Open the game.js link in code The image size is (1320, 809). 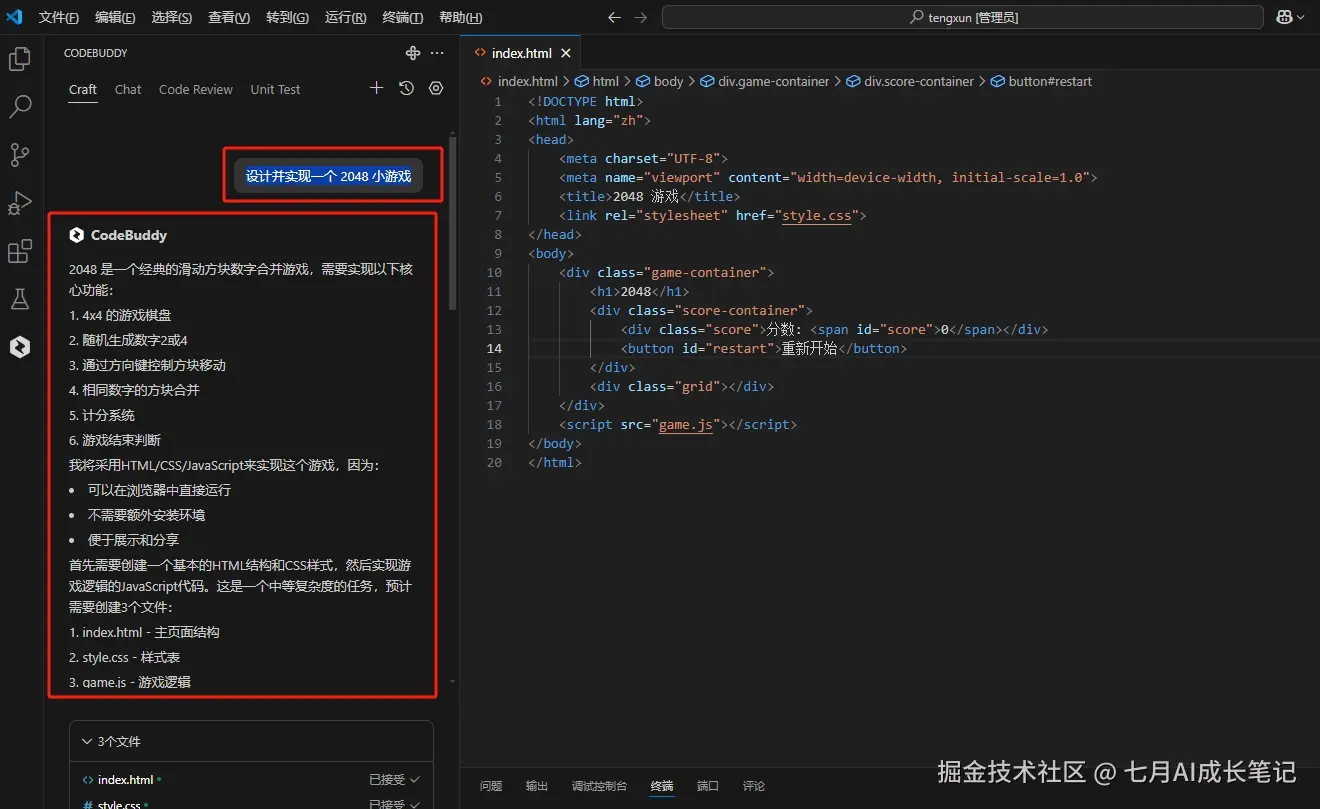pyautogui.click(x=686, y=424)
